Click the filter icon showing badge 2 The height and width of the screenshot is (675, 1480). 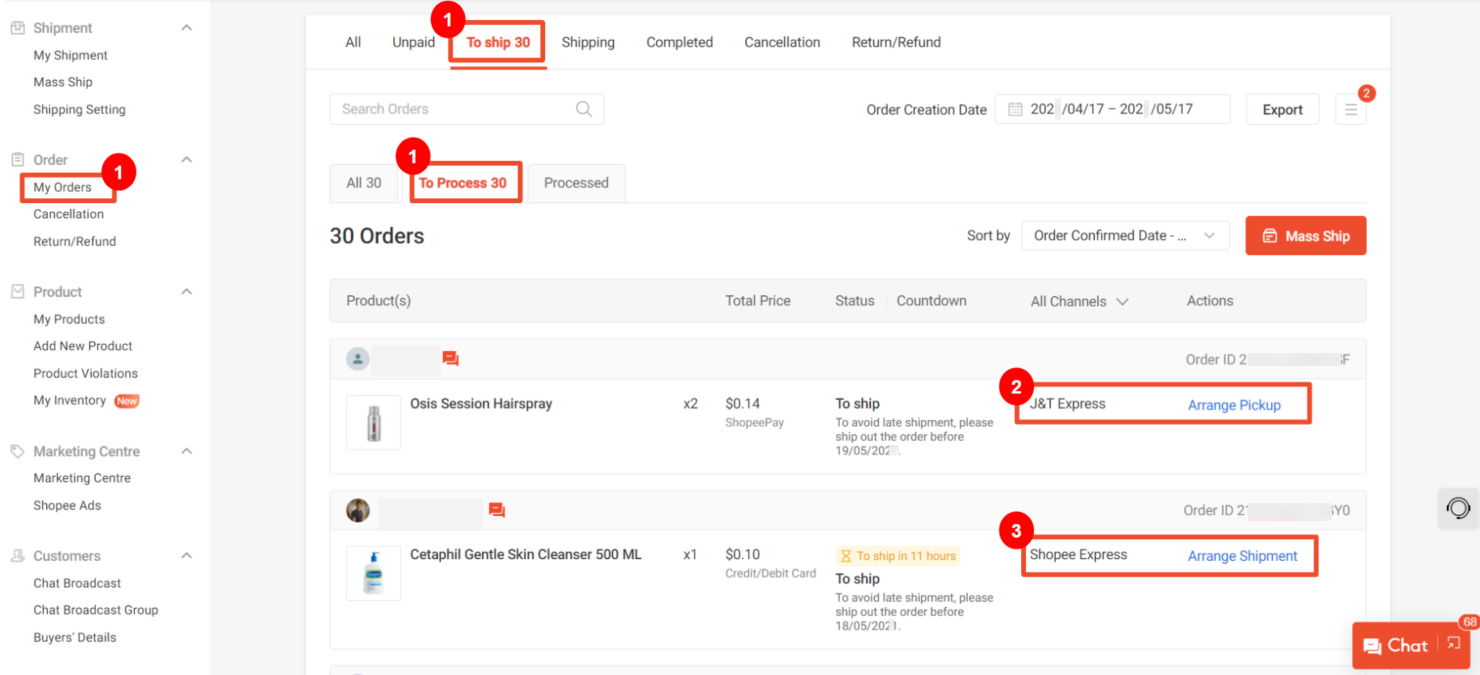1351,109
